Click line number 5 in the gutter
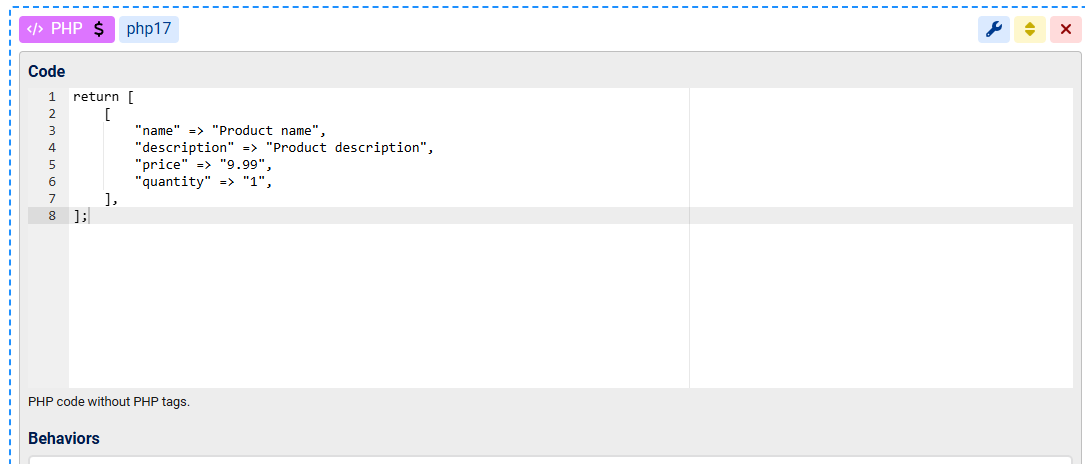This screenshot has height=464, width=1085. [x=51, y=165]
